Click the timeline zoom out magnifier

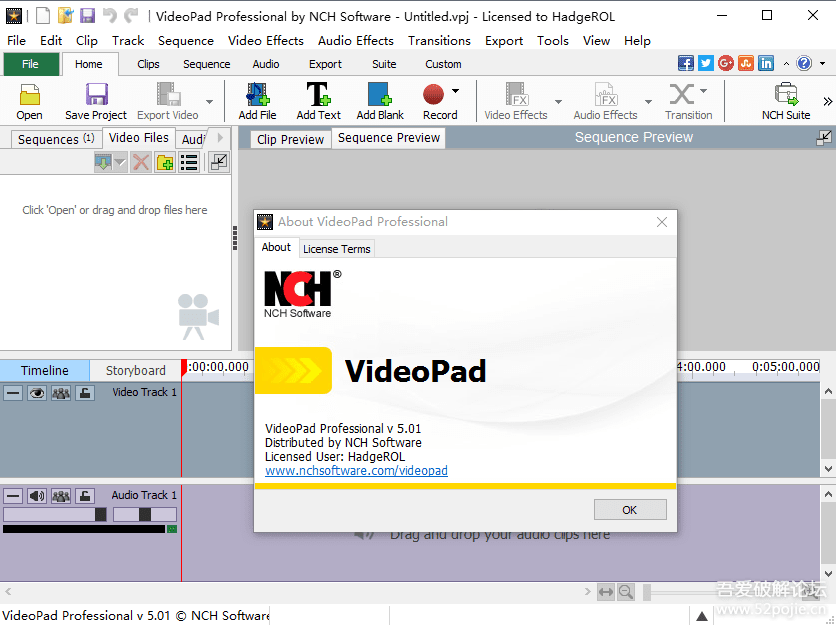(x=625, y=592)
